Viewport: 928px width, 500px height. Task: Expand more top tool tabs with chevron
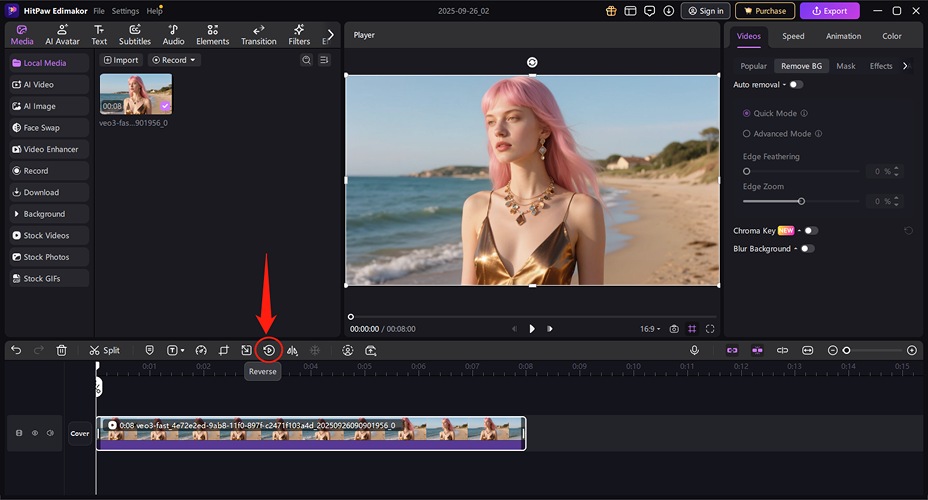tap(331, 35)
